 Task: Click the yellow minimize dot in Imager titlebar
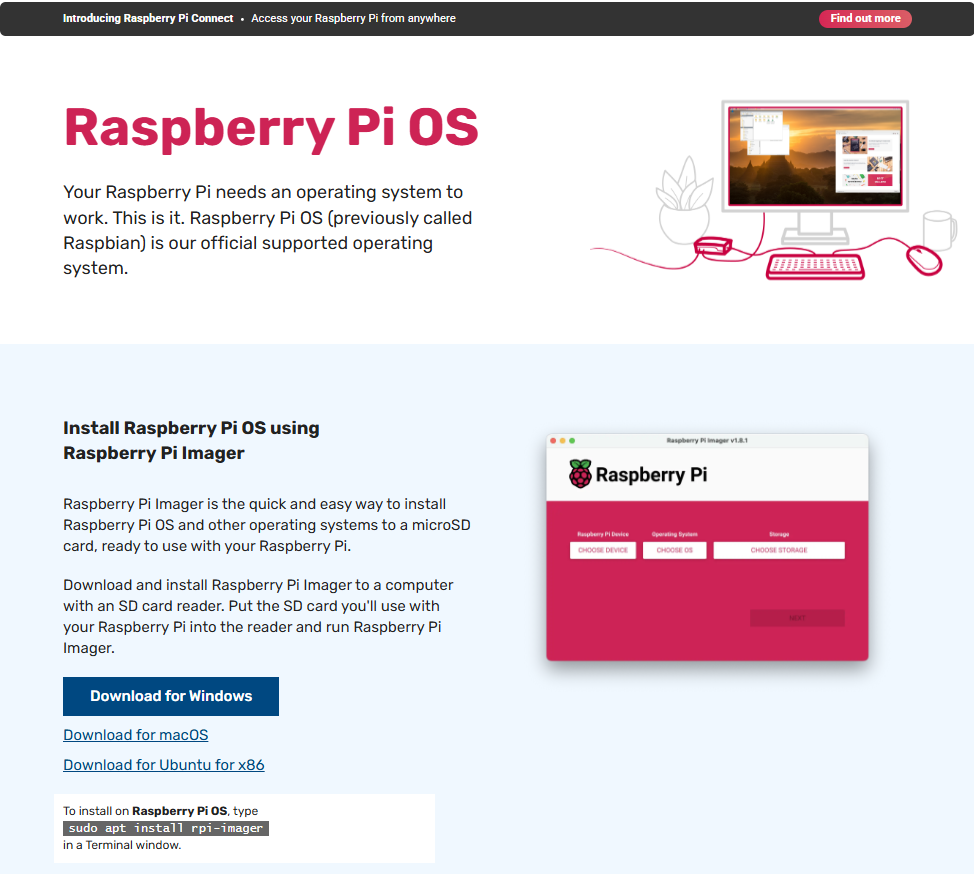click(x=563, y=440)
